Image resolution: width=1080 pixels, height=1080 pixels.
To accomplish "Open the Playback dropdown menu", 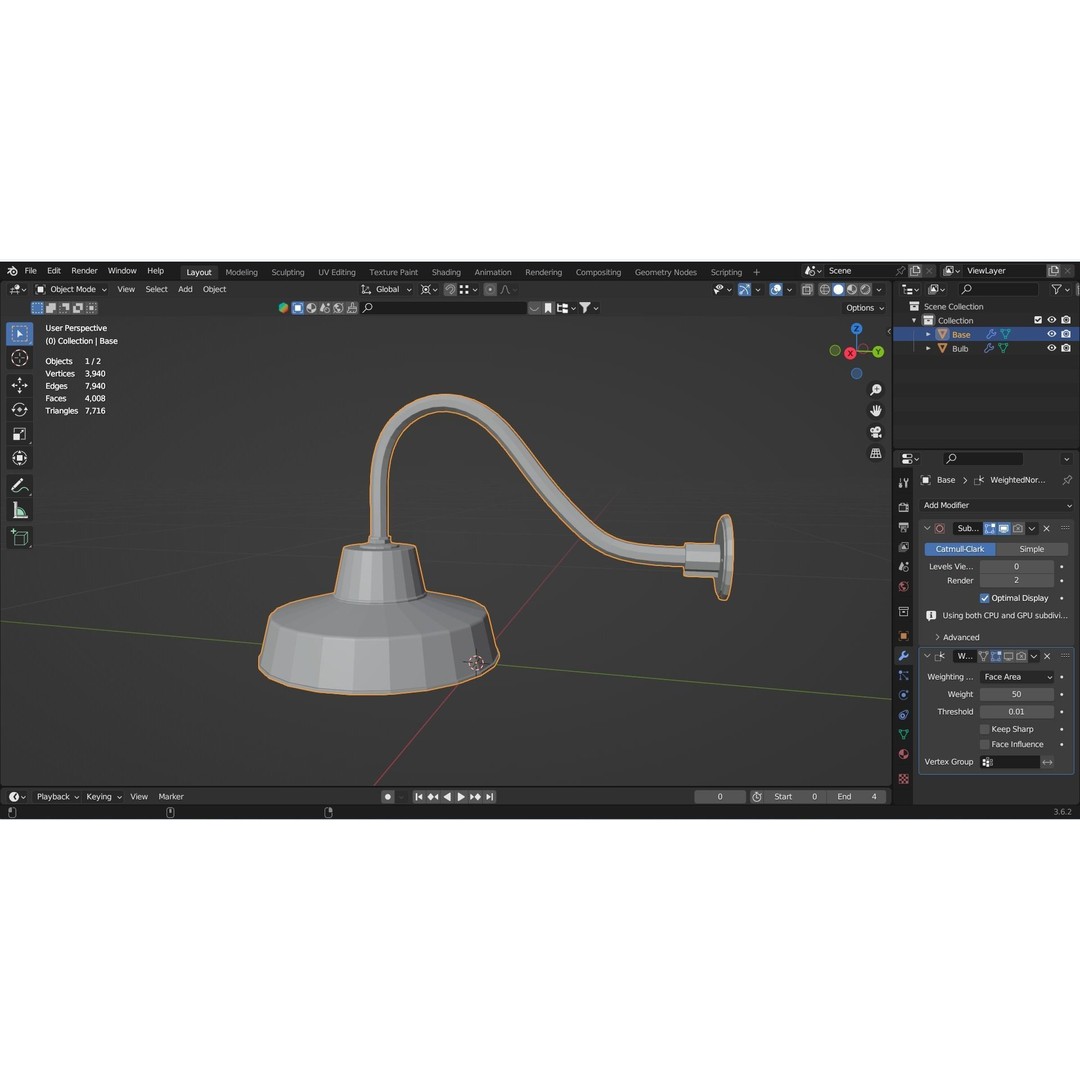I will pyautogui.click(x=58, y=797).
